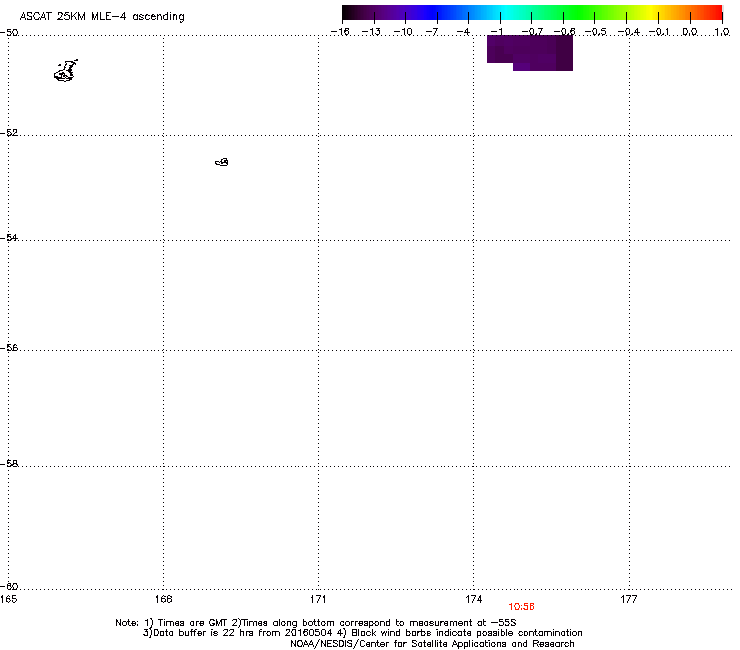Click the "-56" latitude axis label
The height and width of the screenshot is (650, 740).
point(9,347)
